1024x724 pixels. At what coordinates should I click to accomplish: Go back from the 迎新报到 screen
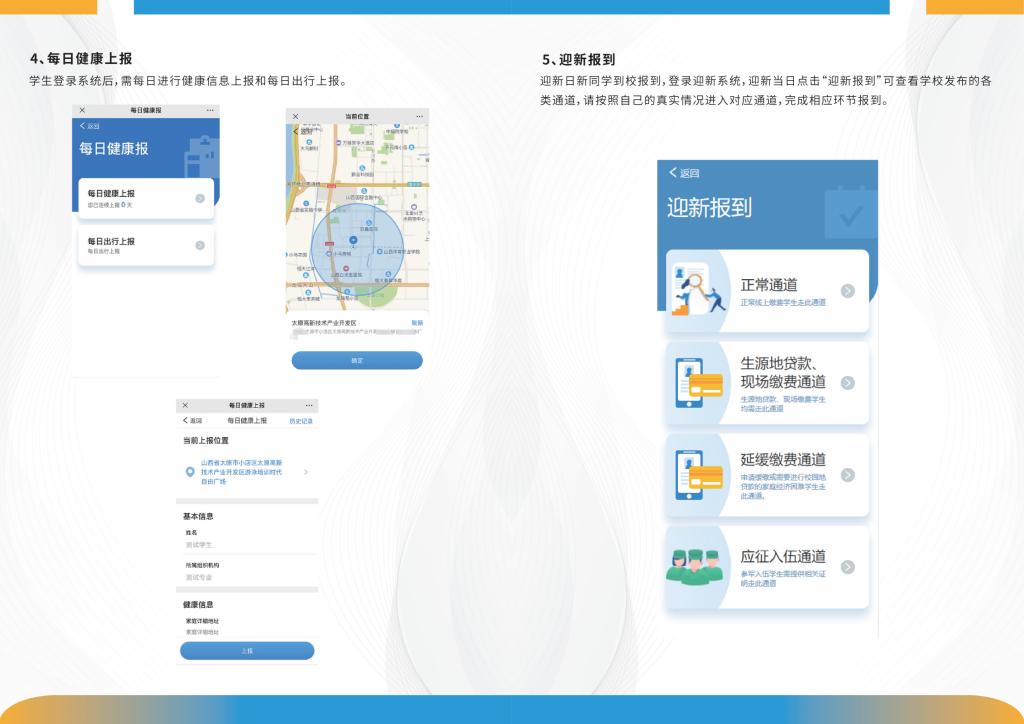[685, 173]
